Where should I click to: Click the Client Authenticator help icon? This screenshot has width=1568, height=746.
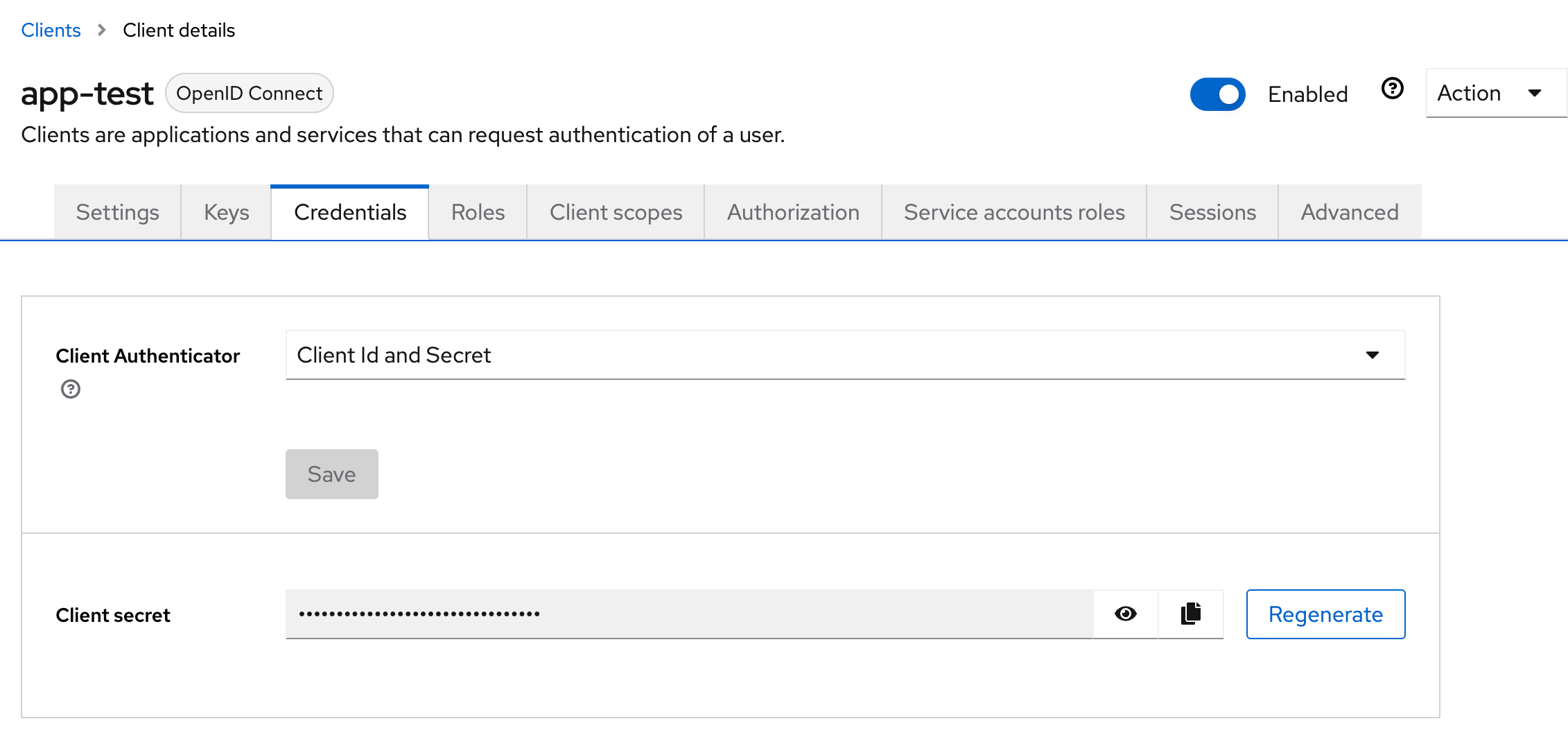click(x=69, y=389)
